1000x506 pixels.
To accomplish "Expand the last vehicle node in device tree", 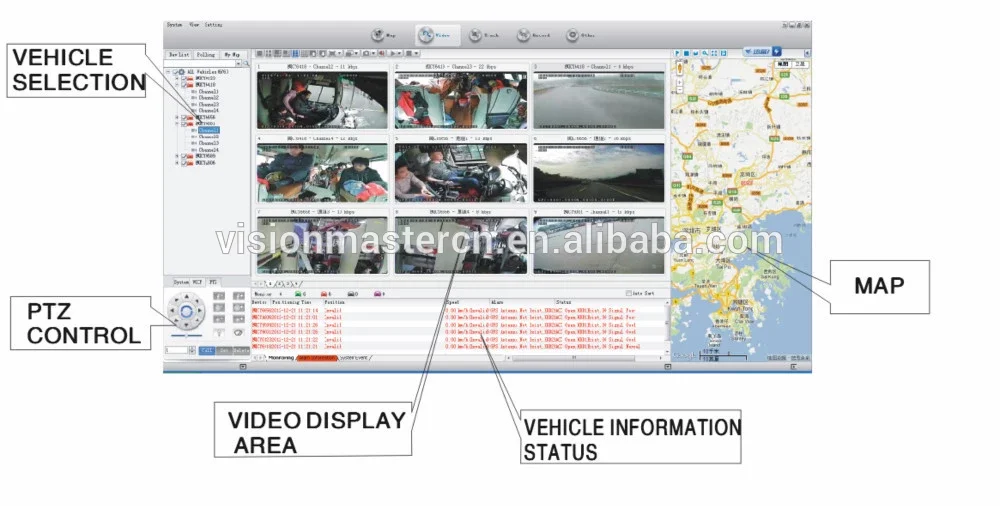I will coord(177,163).
